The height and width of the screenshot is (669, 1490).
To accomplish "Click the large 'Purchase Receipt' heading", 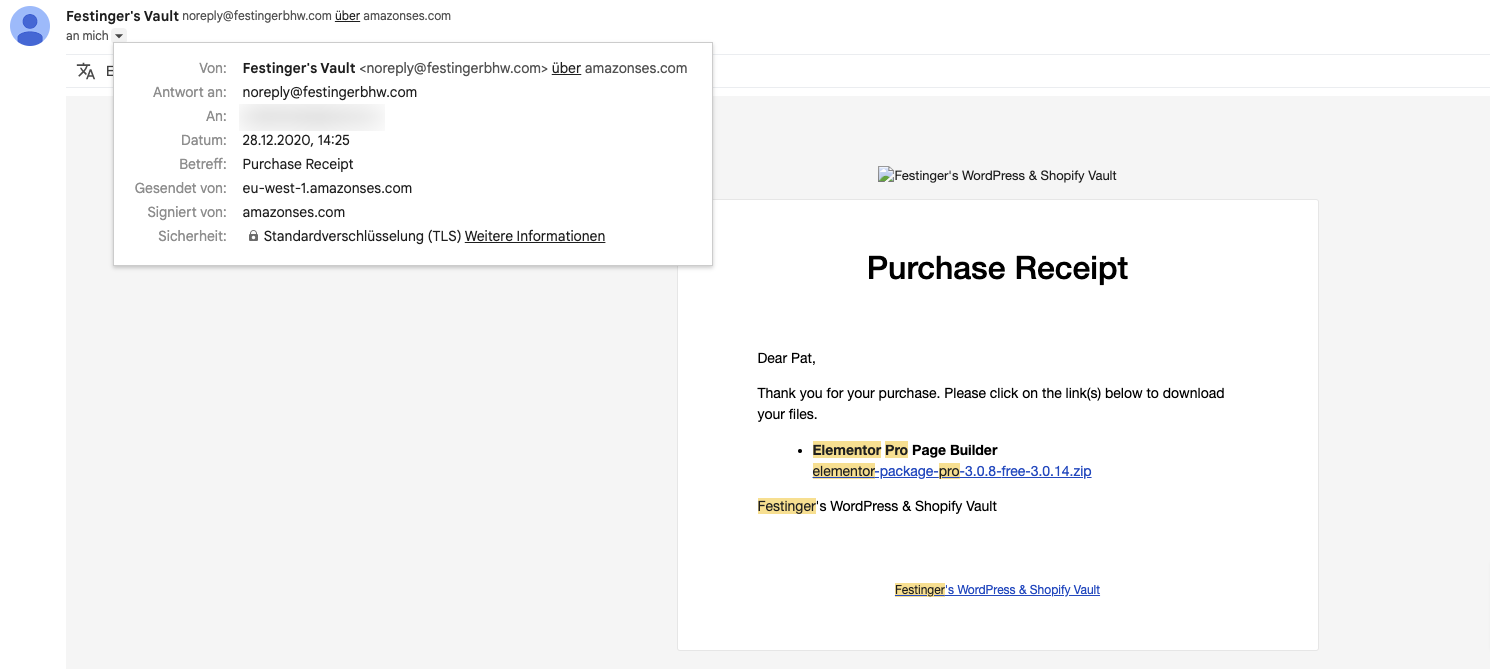I will click(997, 268).
